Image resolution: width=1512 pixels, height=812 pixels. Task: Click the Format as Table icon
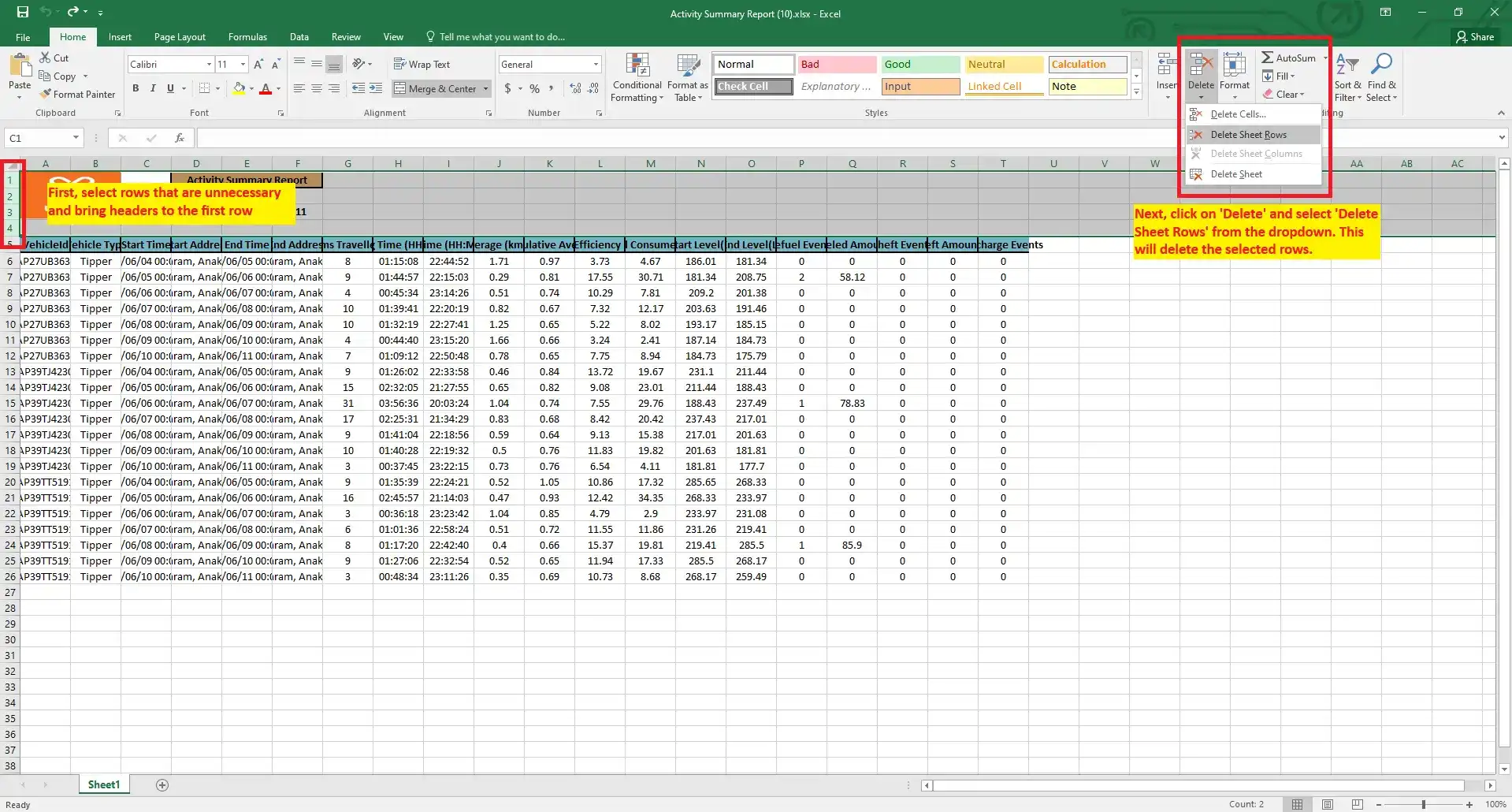point(686,76)
